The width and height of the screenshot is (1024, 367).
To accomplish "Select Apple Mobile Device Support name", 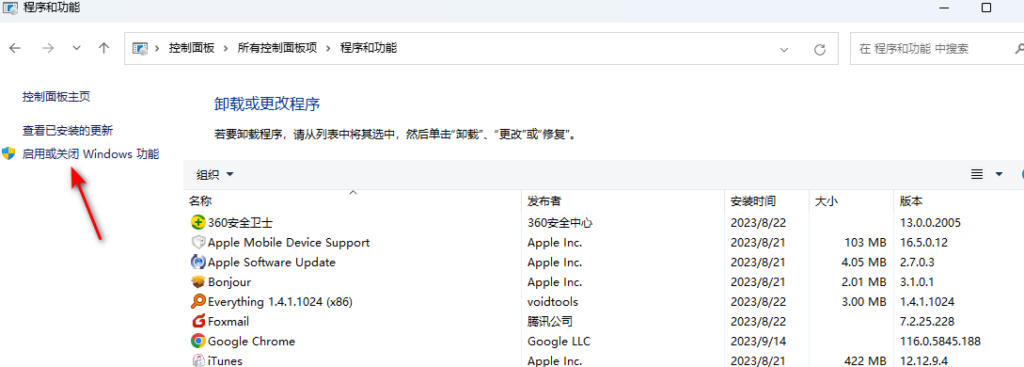I will [x=289, y=242].
